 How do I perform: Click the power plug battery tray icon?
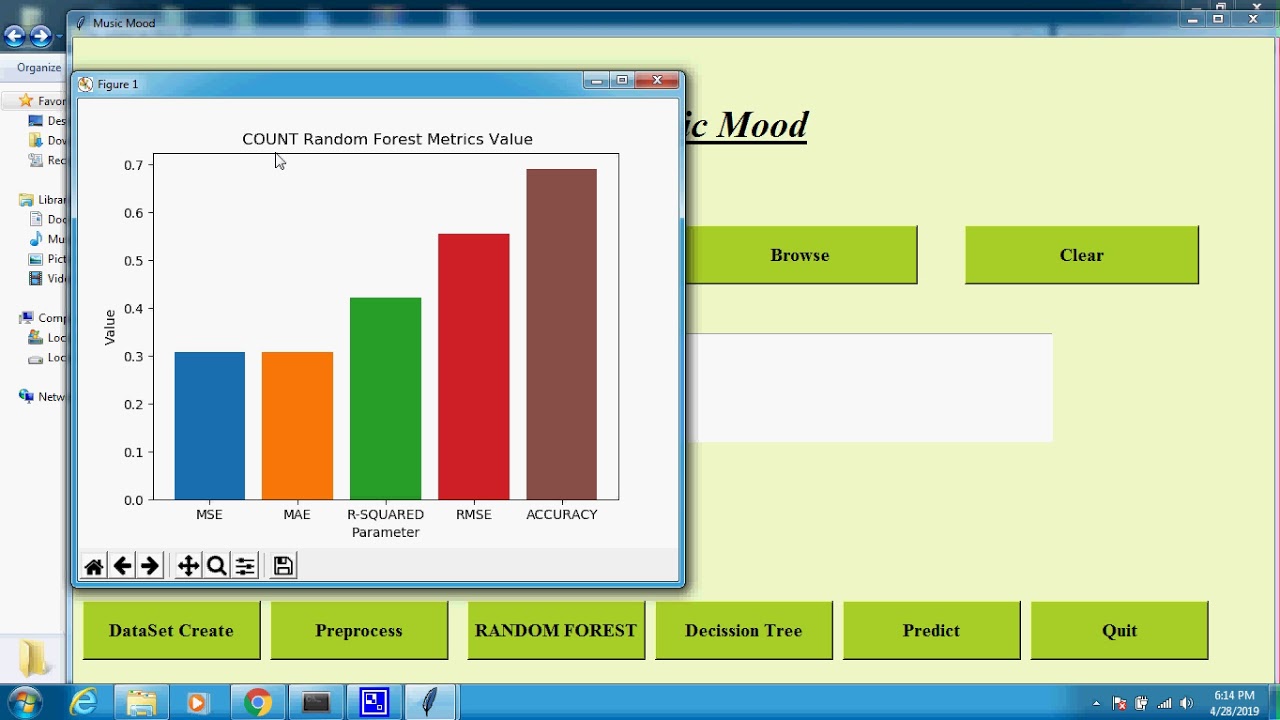(1142, 703)
